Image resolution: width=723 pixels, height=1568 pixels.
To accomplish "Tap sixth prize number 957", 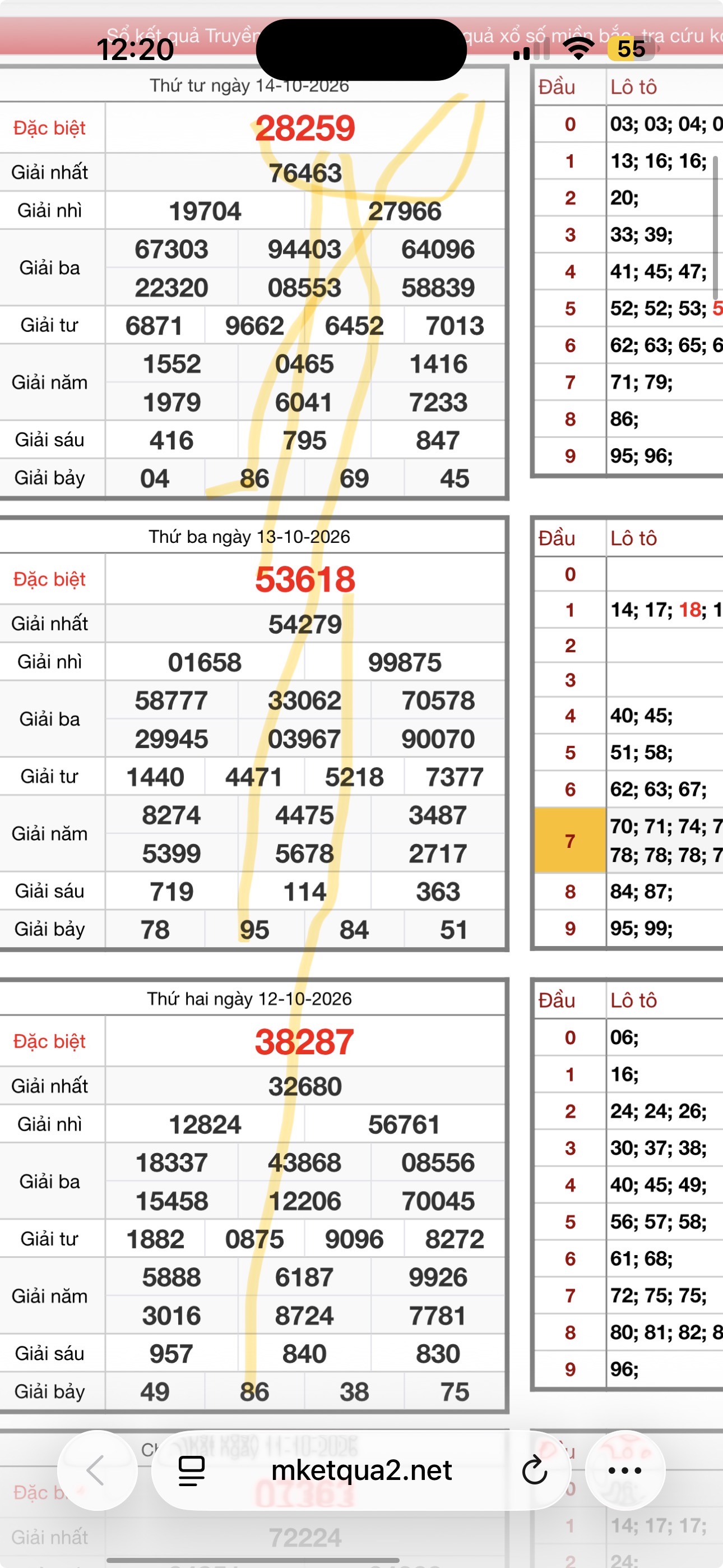I will click(172, 1354).
